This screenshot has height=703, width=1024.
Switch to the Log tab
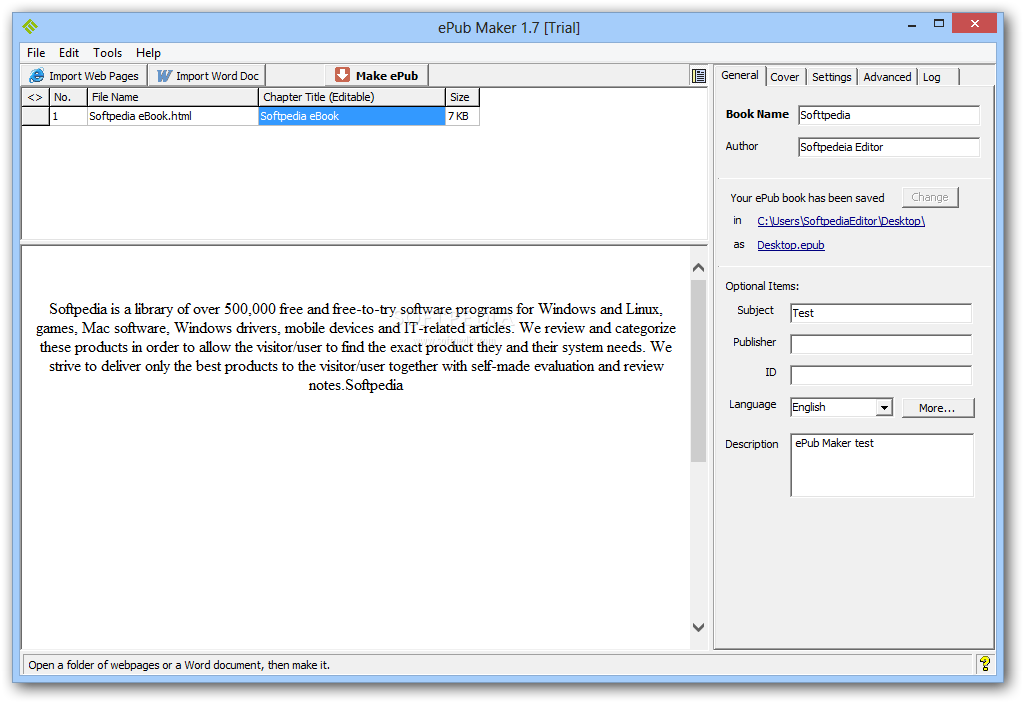[x=932, y=77]
